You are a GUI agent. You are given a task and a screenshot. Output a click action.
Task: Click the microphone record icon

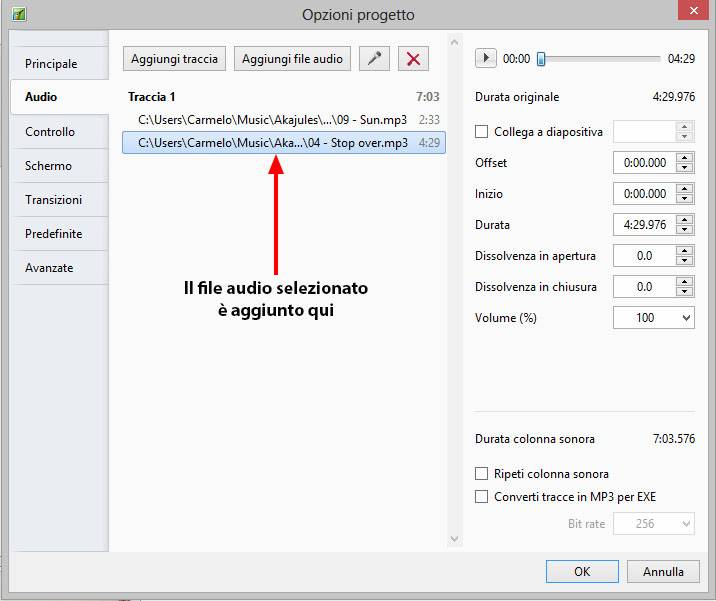coord(374,59)
